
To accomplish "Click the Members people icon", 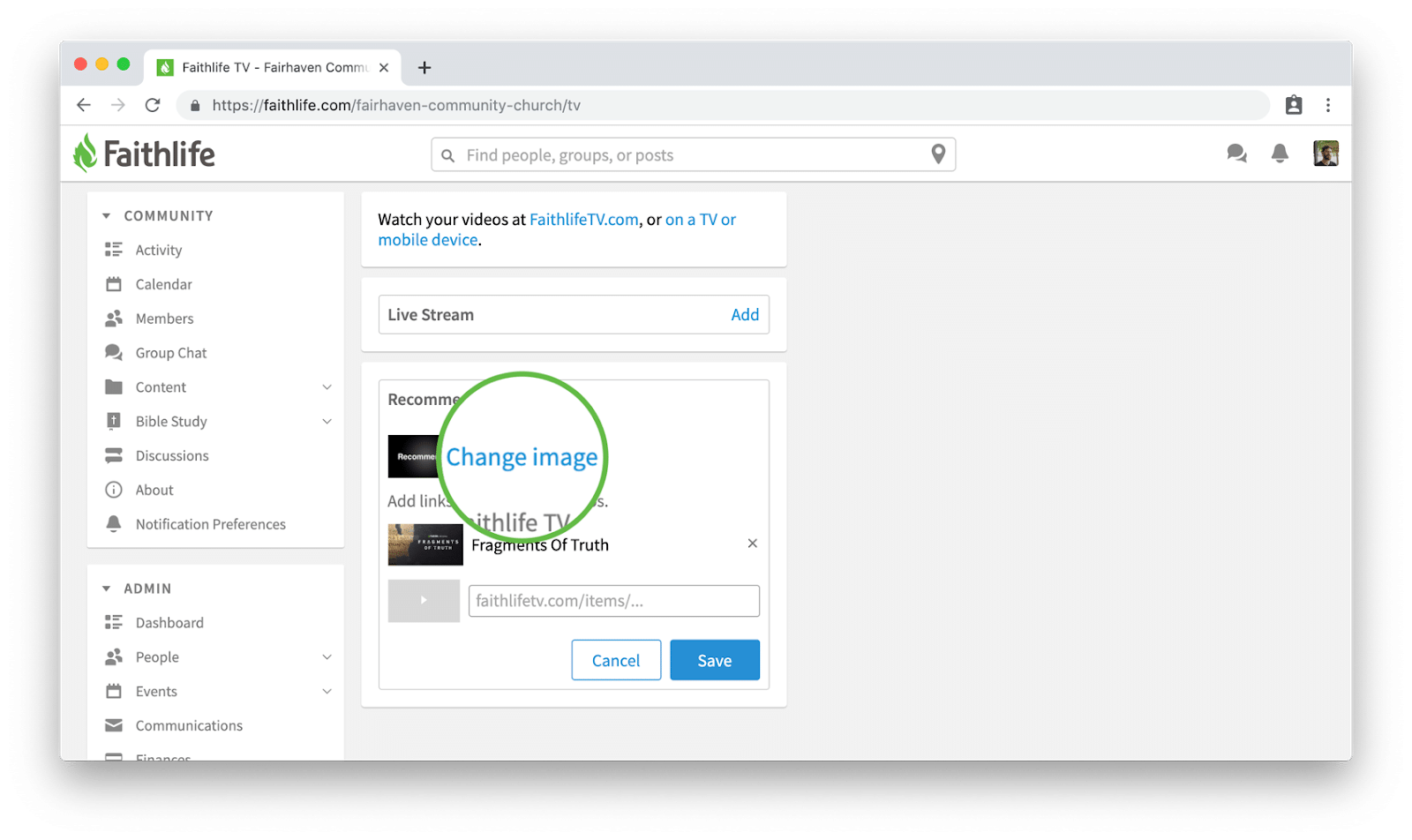I will (114, 319).
